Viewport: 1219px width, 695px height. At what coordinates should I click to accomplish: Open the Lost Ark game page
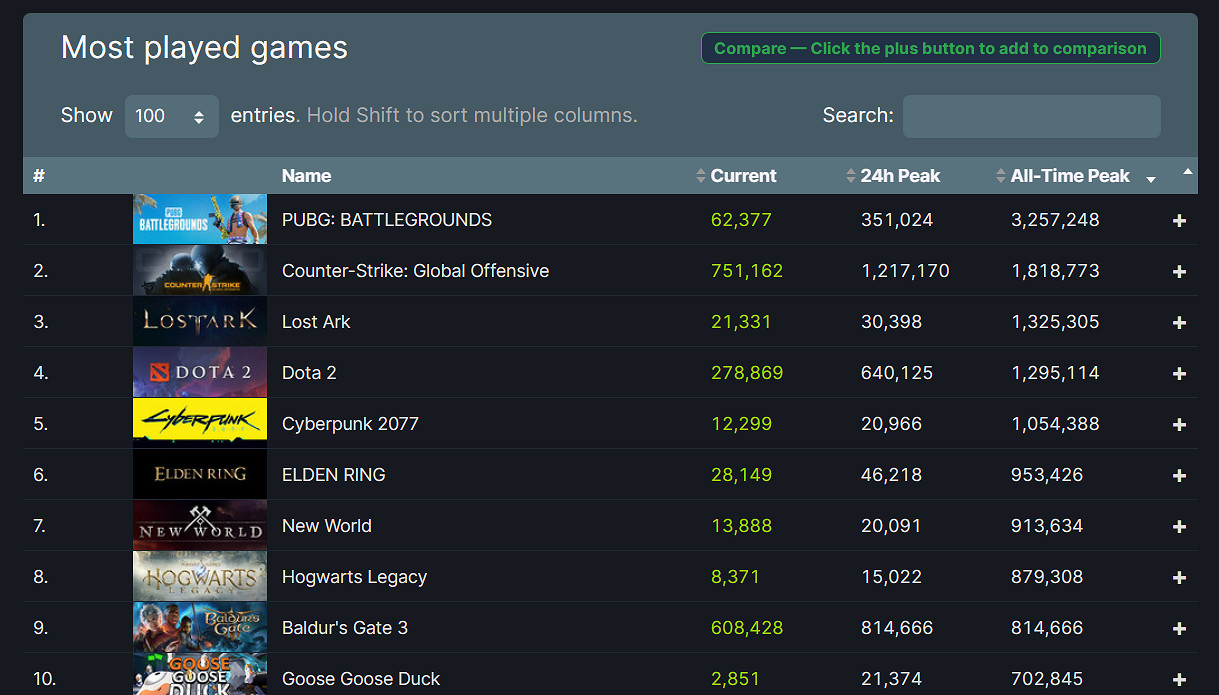[x=316, y=322]
